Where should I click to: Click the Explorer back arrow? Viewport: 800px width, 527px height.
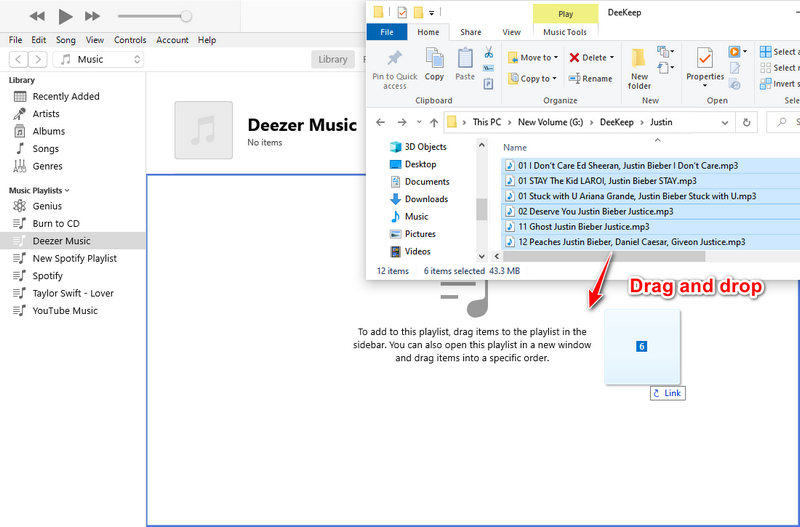pyautogui.click(x=380, y=122)
